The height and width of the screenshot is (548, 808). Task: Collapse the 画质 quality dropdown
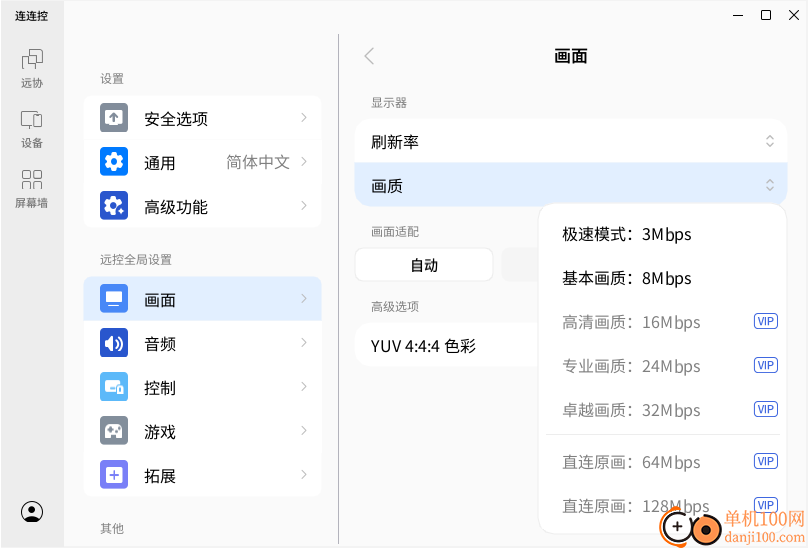(x=571, y=185)
